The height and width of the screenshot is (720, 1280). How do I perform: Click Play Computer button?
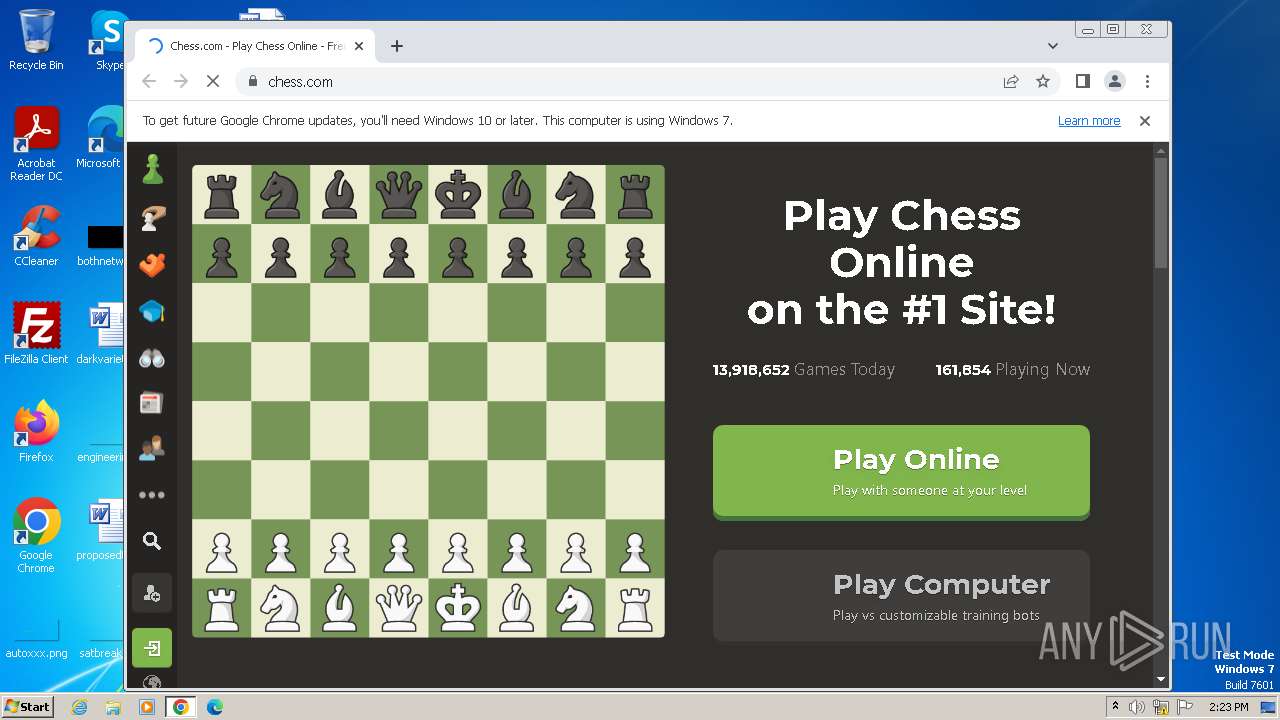point(901,596)
